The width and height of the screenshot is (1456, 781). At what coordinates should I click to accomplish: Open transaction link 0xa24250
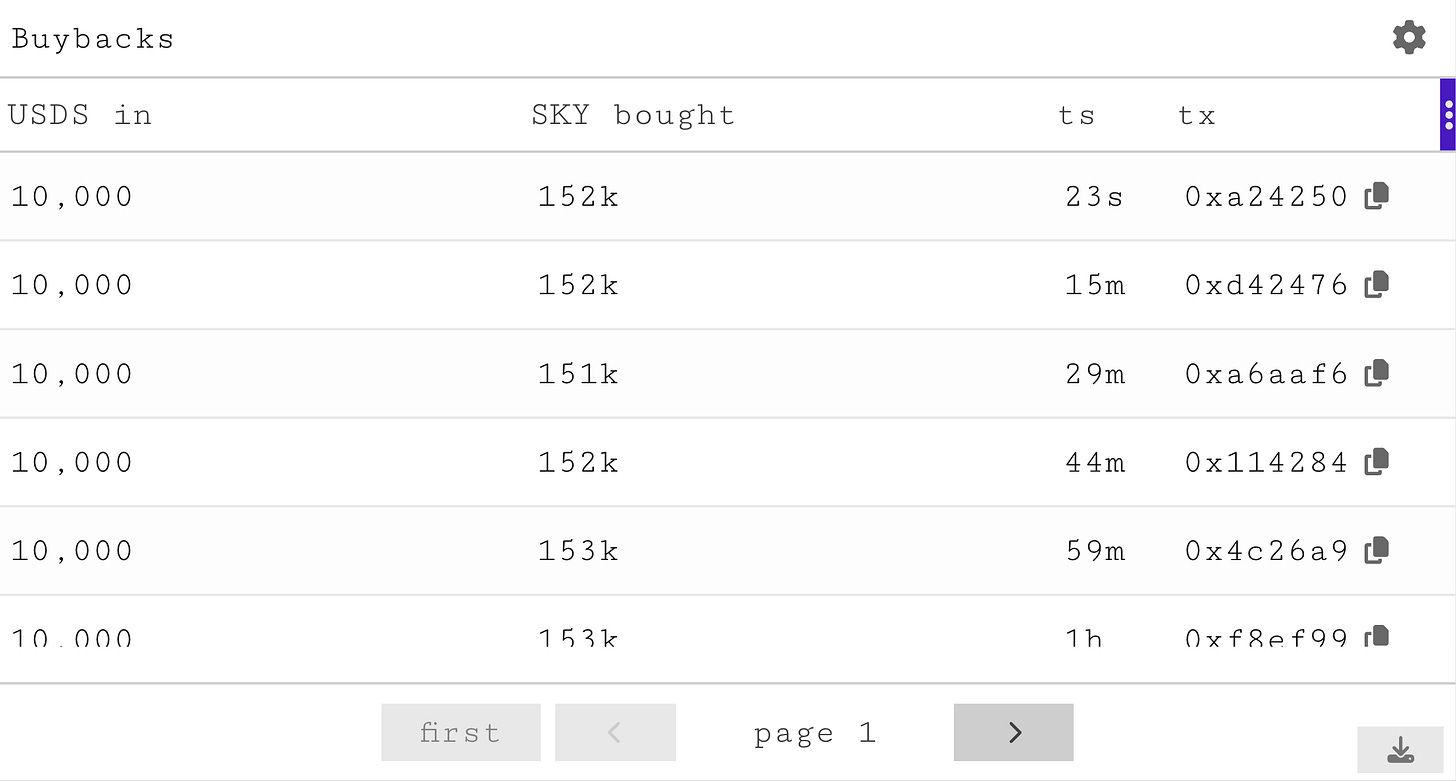pyautogui.click(x=1267, y=197)
